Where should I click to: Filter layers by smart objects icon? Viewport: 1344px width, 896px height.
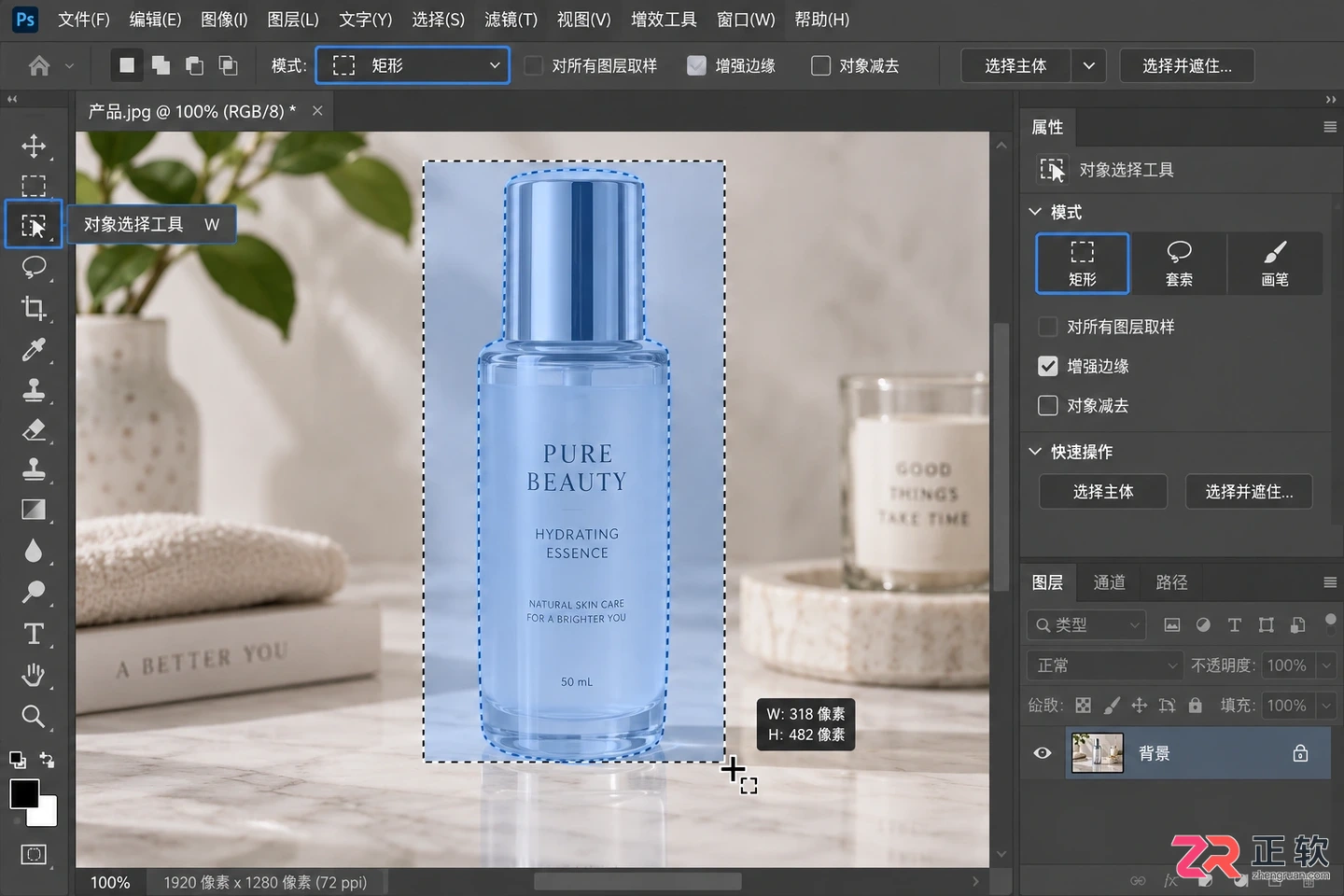[1297, 624]
